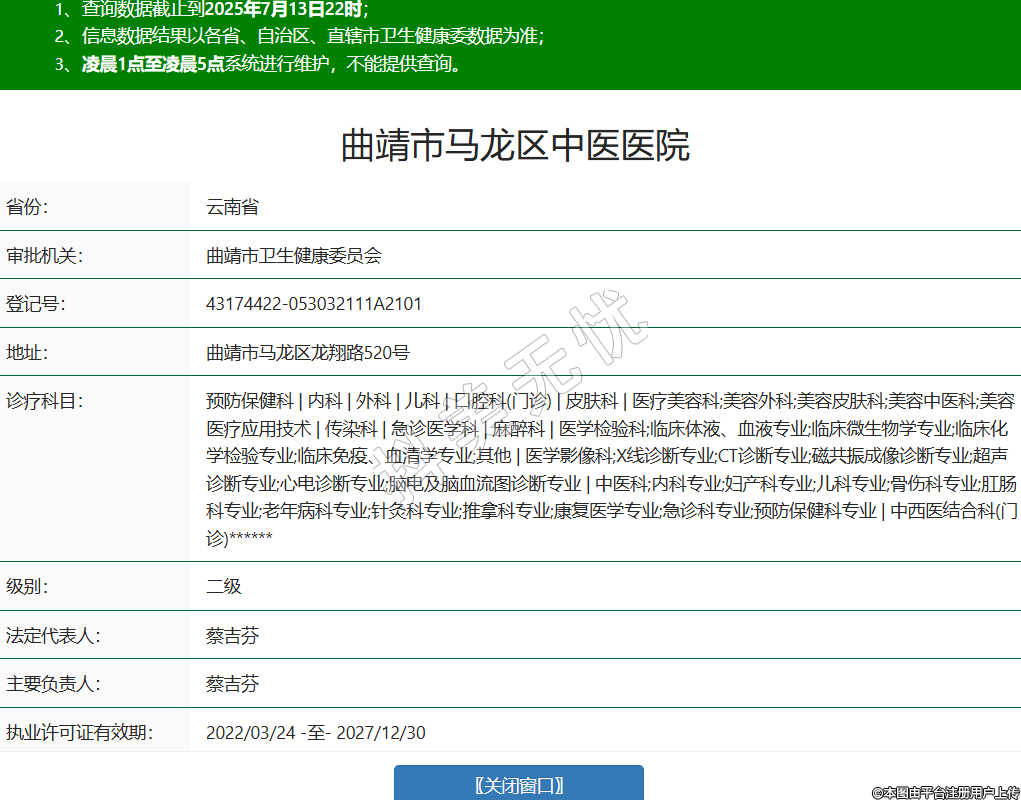The height and width of the screenshot is (800, 1021).
Task: Click the 诊疗科目 field label
Action: pyautogui.click(x=44, y=401)
